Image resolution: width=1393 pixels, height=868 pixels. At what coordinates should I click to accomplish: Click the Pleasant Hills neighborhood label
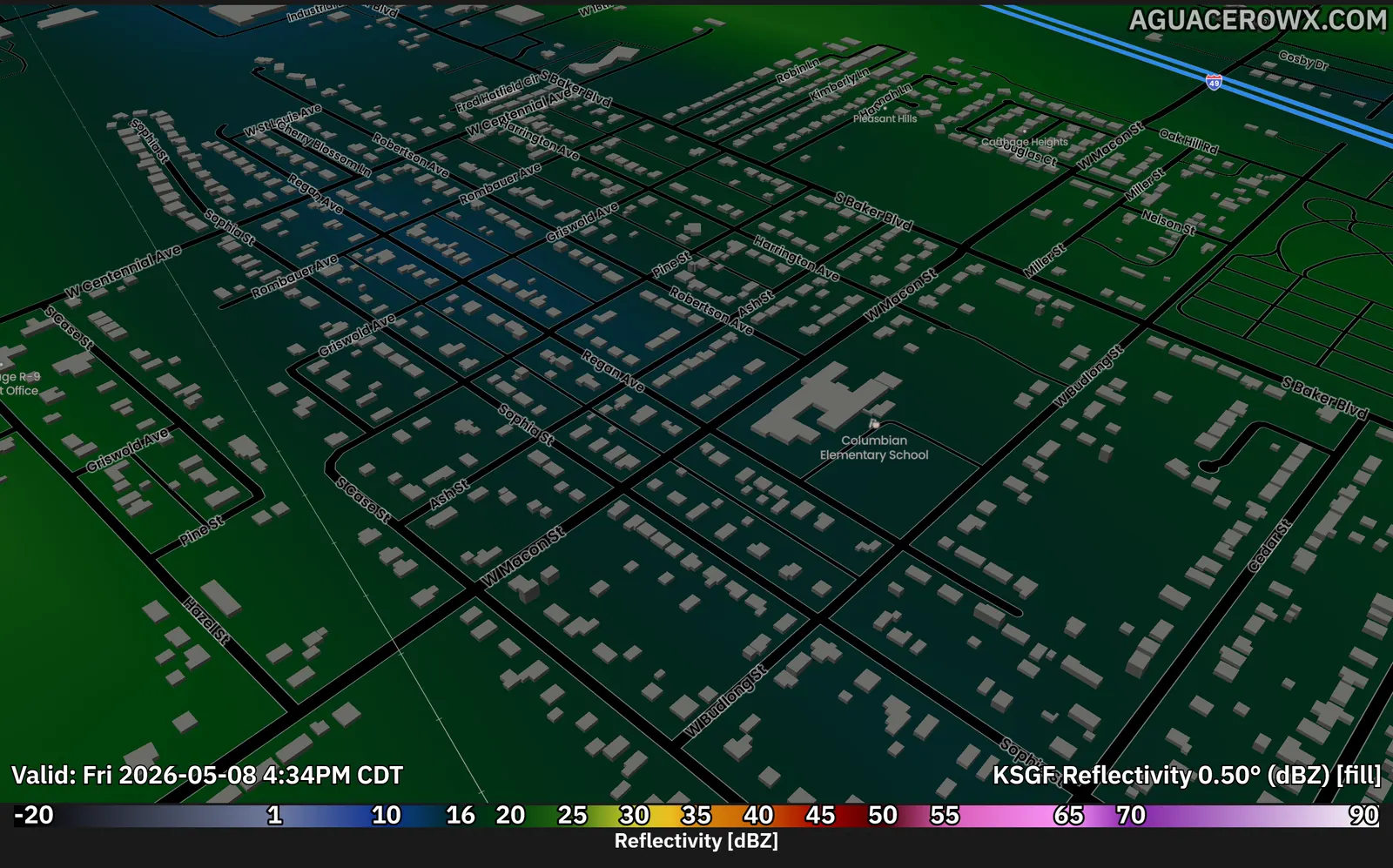click(885, 118)
